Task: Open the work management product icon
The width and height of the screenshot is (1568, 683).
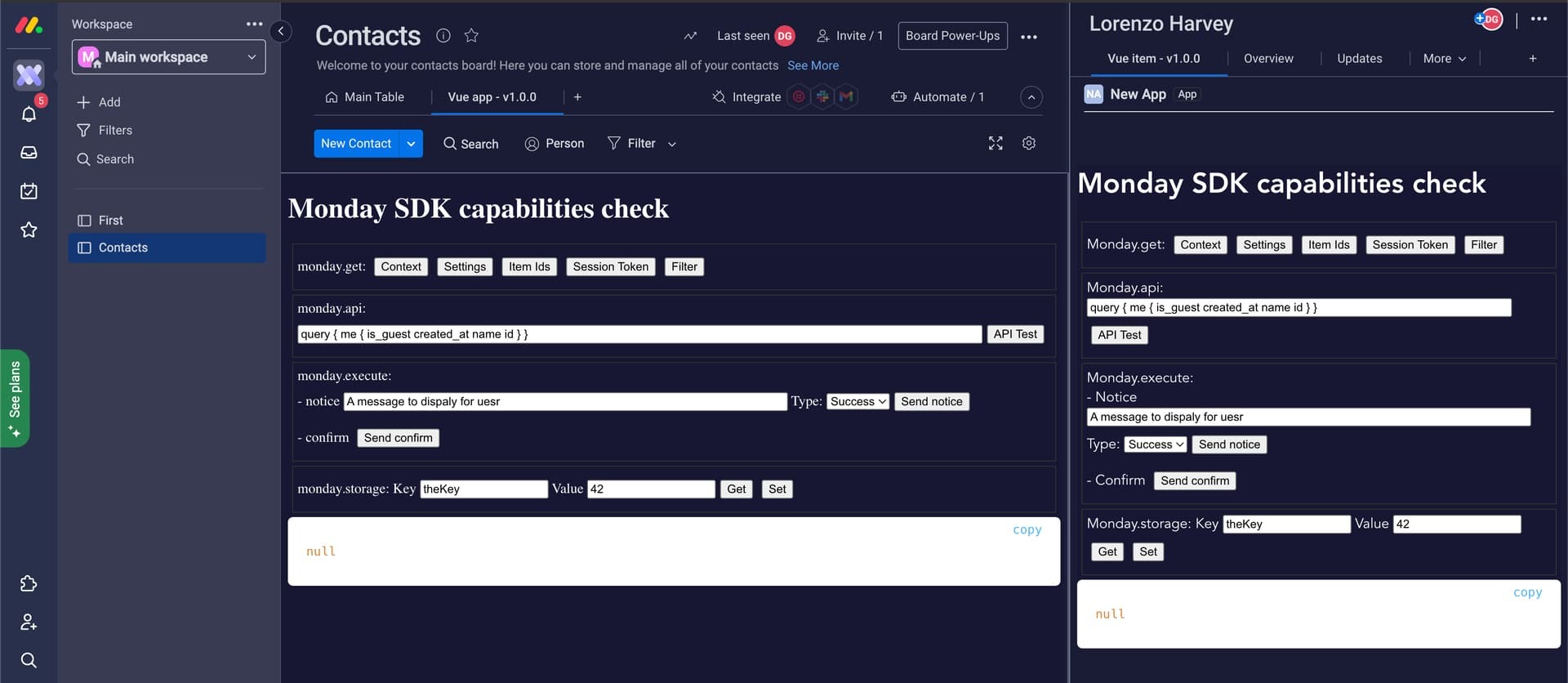Action: click(29, 75)
